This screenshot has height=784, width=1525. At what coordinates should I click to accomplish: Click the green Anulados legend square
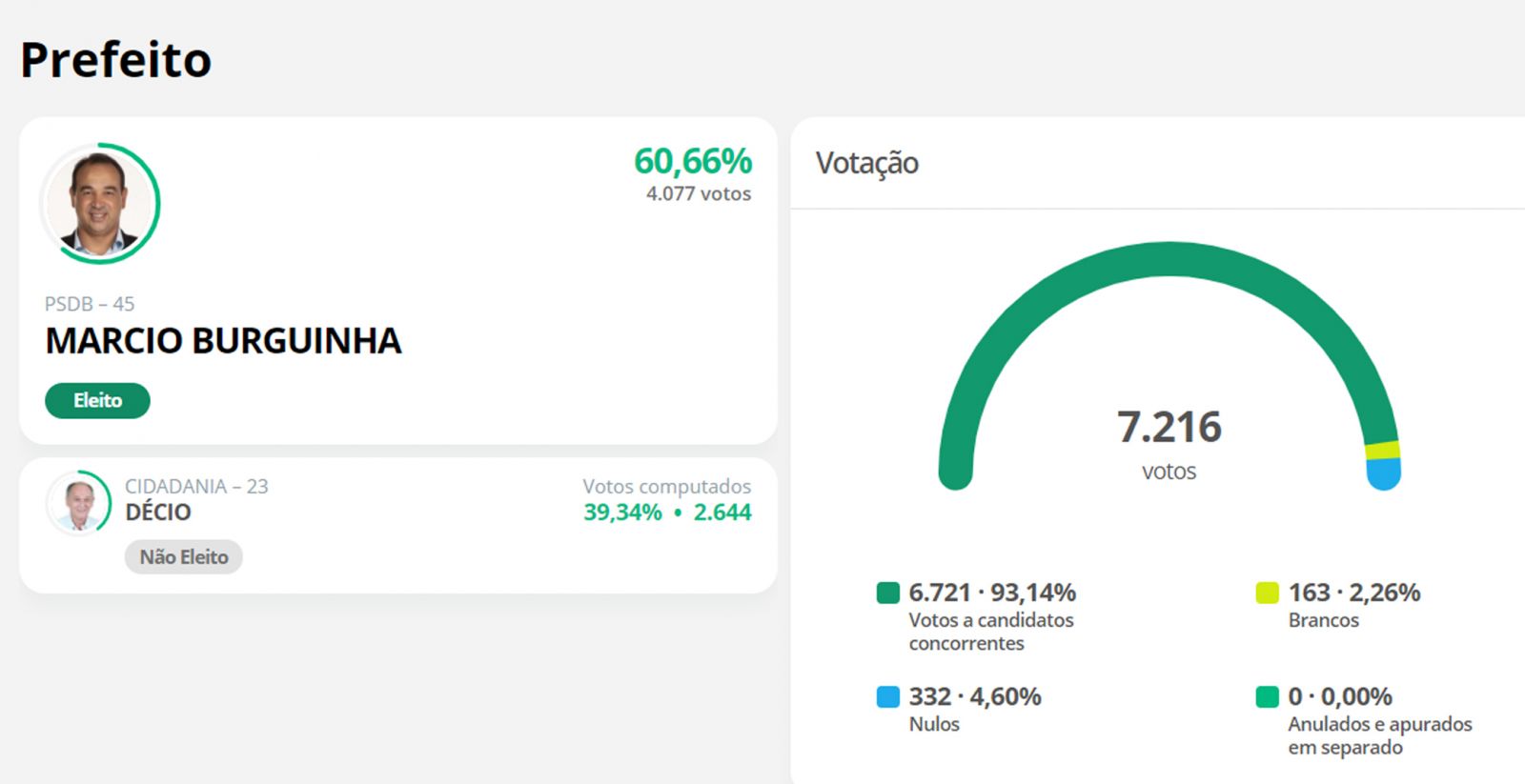click(x=1267, y=697)
